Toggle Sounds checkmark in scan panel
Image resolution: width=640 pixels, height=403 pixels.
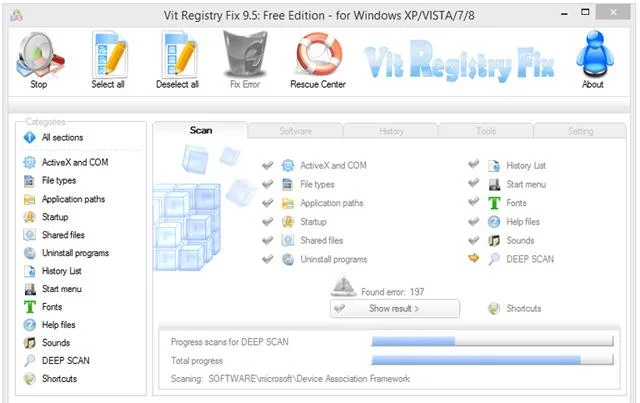point(473,240)
